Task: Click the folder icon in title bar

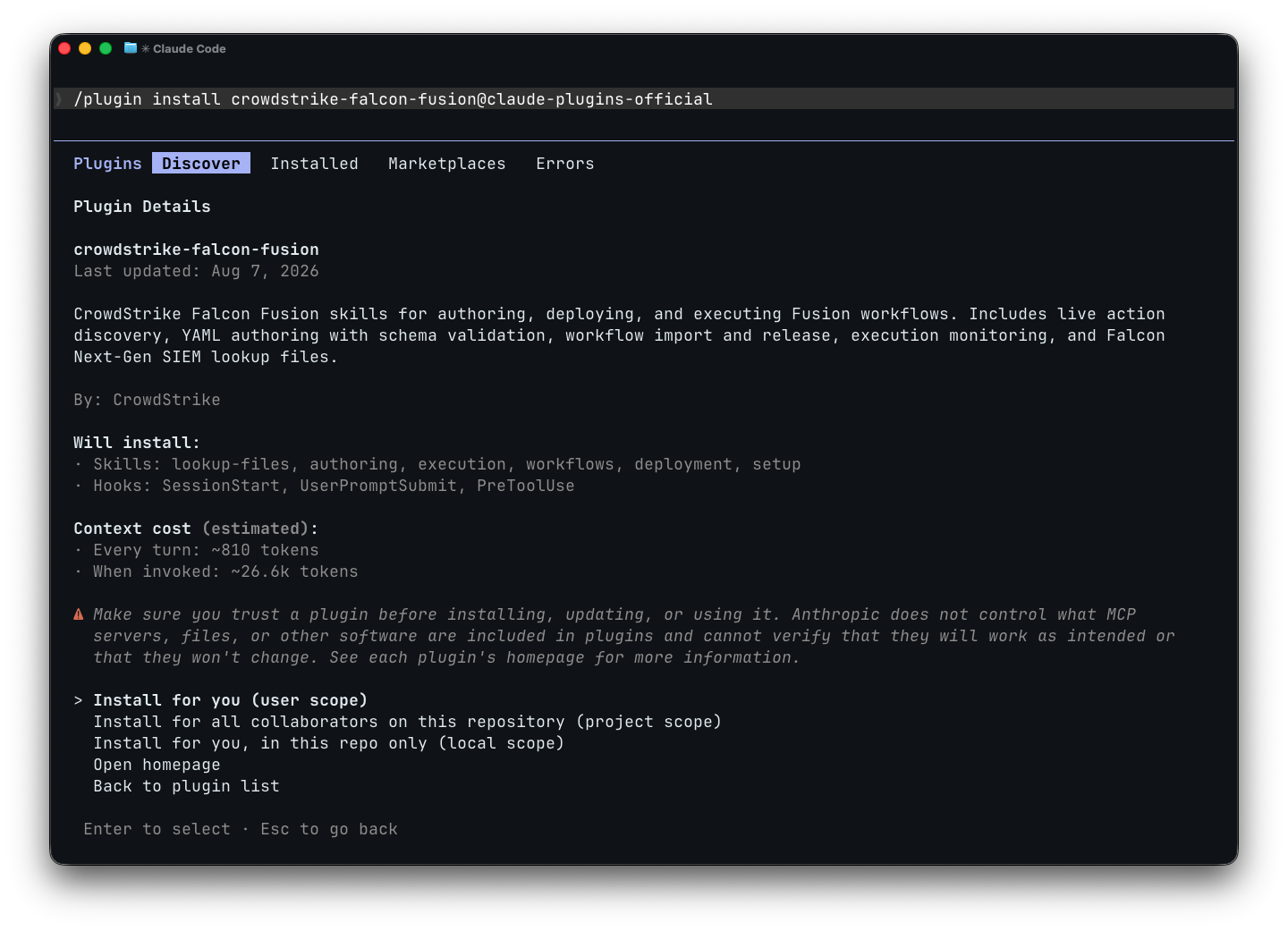Action: coord(131,48)
